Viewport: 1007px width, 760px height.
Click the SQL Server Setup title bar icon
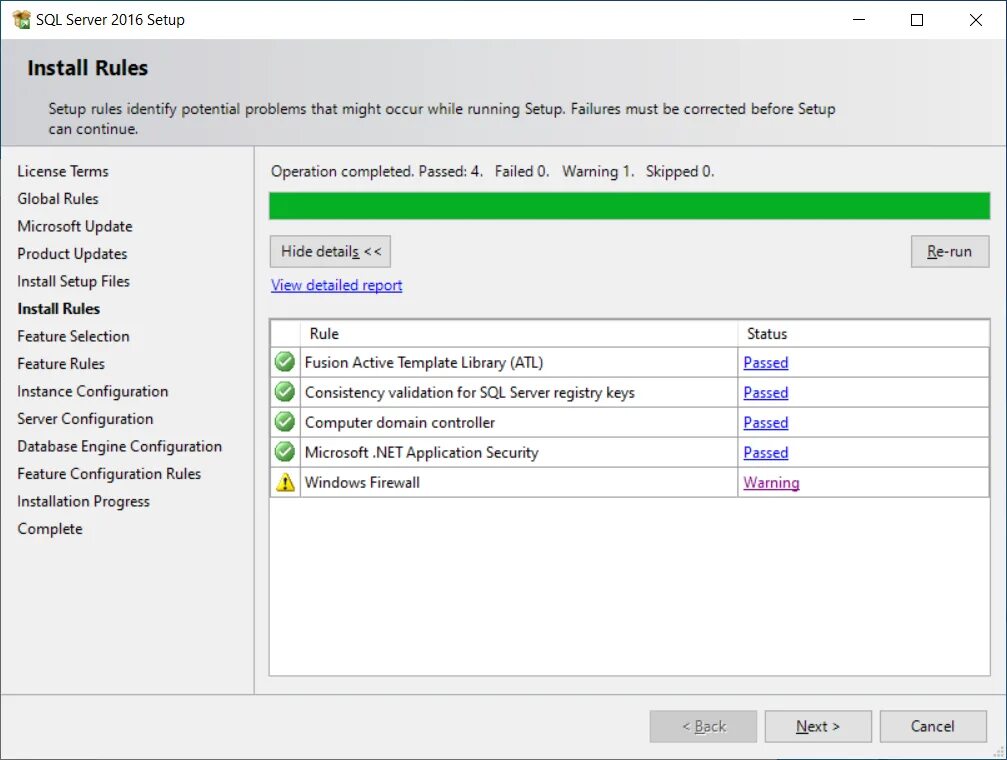pyautogui.click(x=21, y=20)
